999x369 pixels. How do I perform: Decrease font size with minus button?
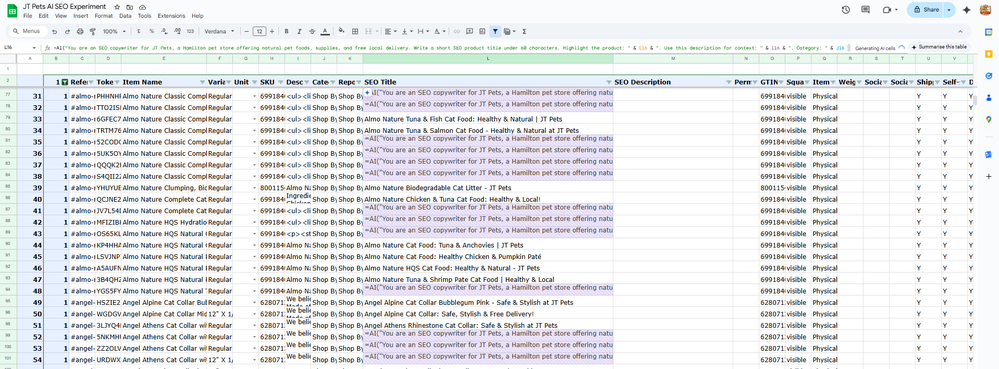tap(247, 31)
